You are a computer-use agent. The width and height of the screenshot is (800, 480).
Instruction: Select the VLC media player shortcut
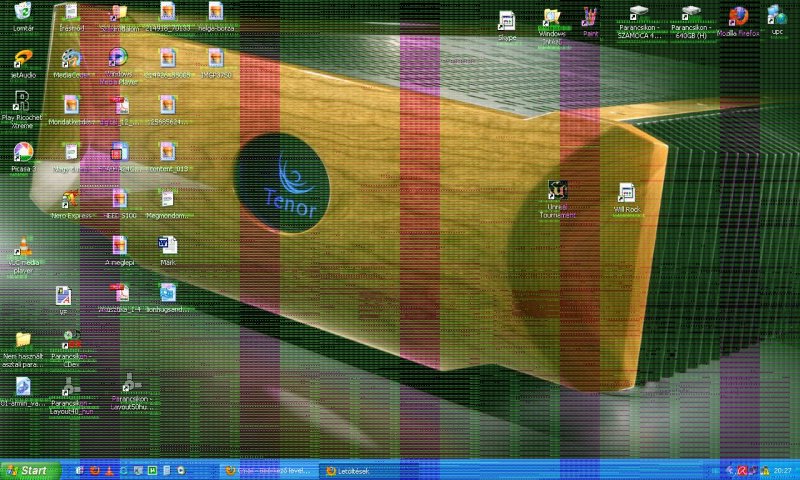click(x=22, y=246)
